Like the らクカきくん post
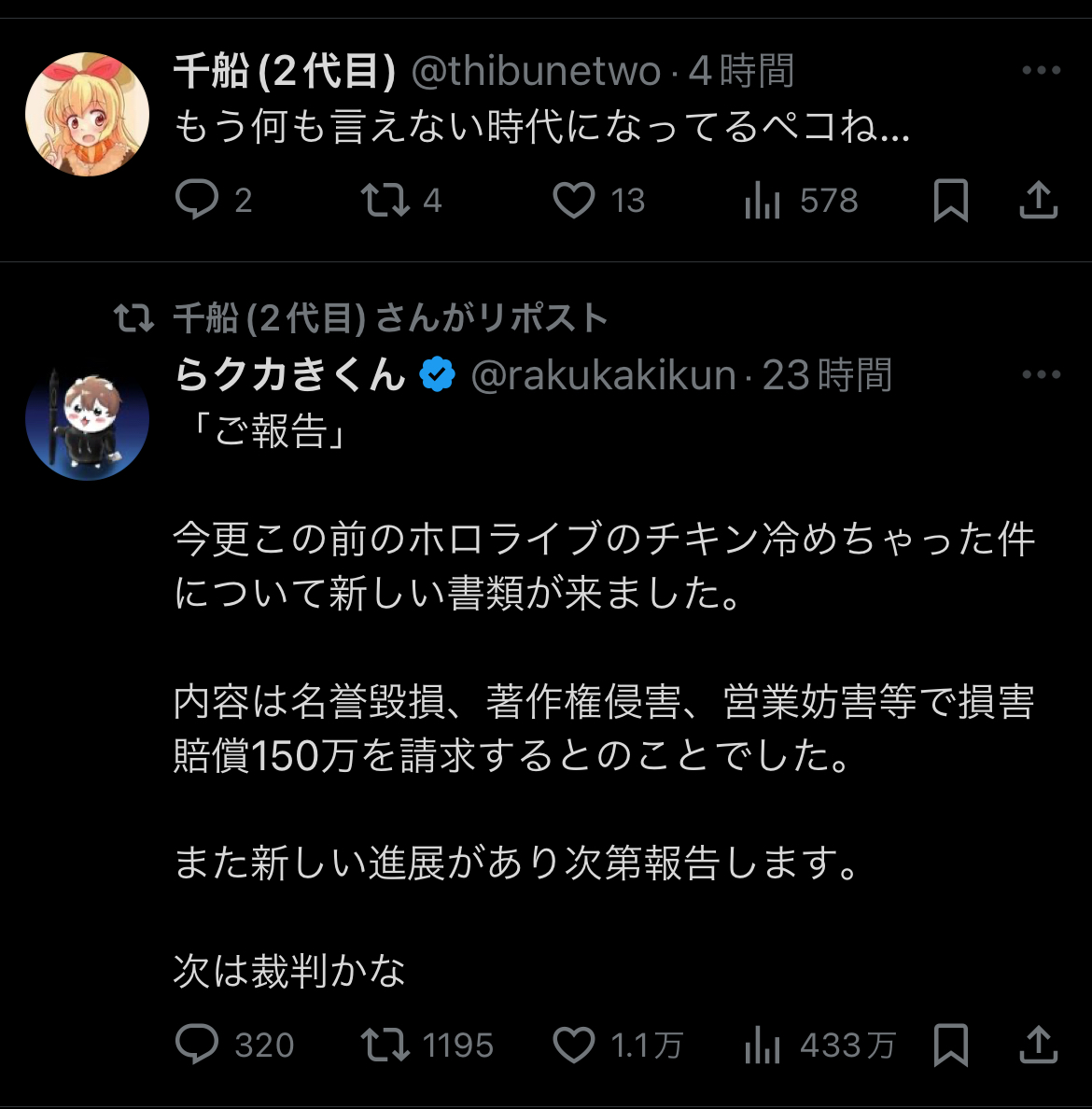The height and width of the screenshot is (1109, 1092). tap(574, 1045)
